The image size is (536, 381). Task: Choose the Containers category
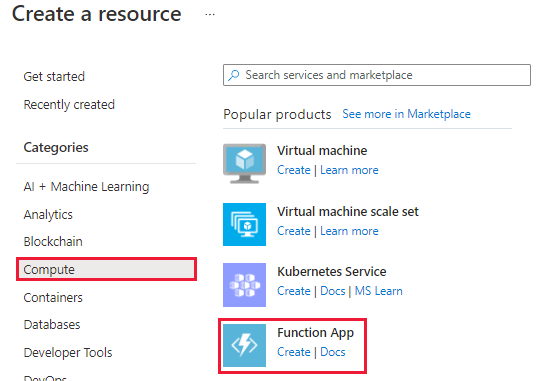pyautogui.click(x=53, y=298)
